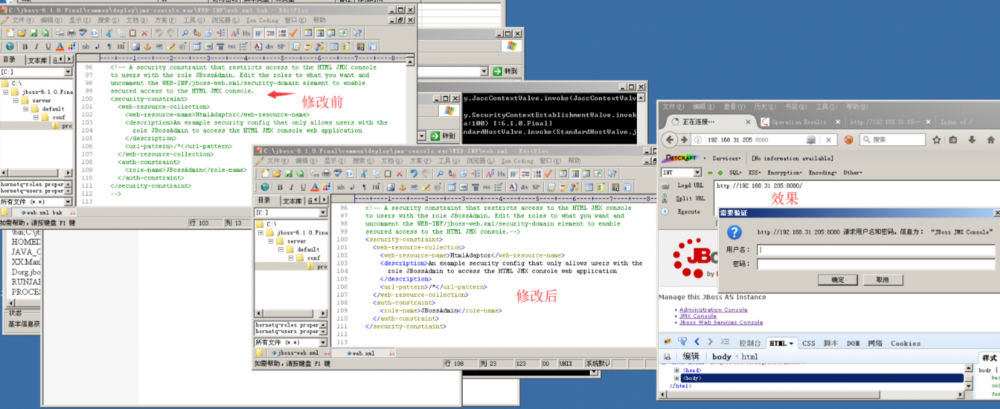The height and width of the screenshot is (409, 1000).
Task: Click anchor icon in web.xml.bak HTML toolbar
Action: 147,46
